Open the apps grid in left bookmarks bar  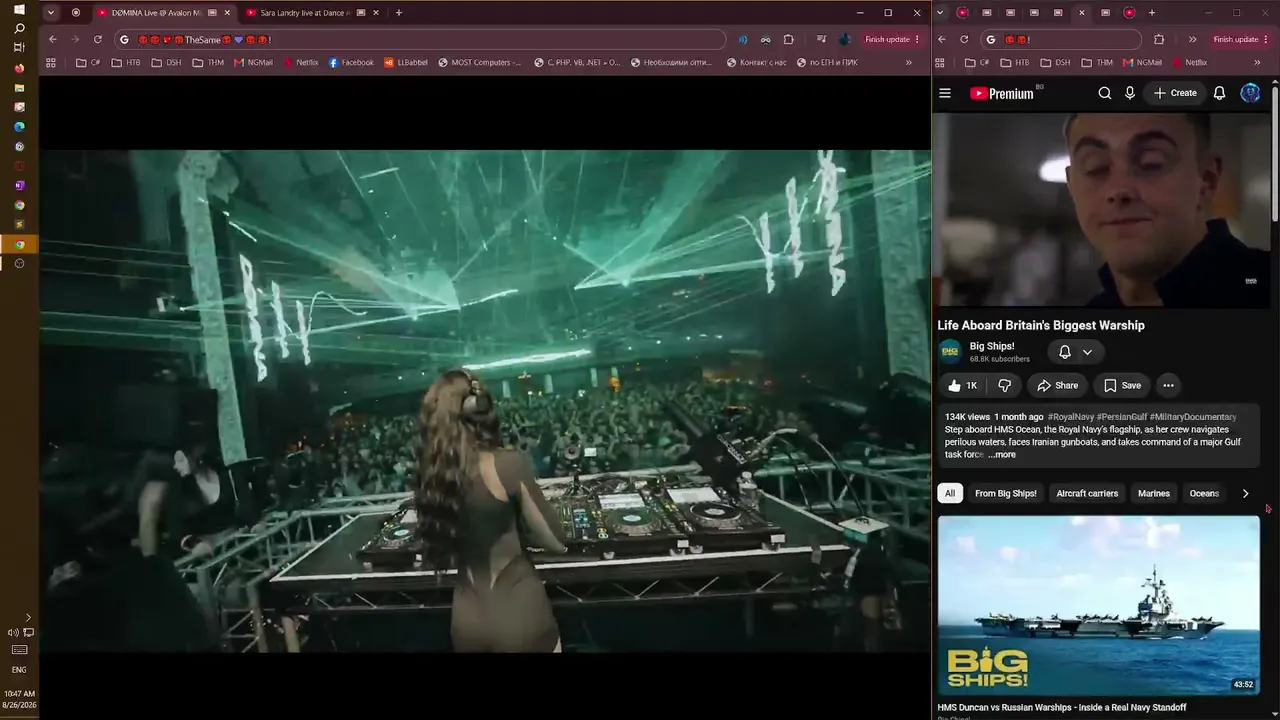click(x=51, y=62)
